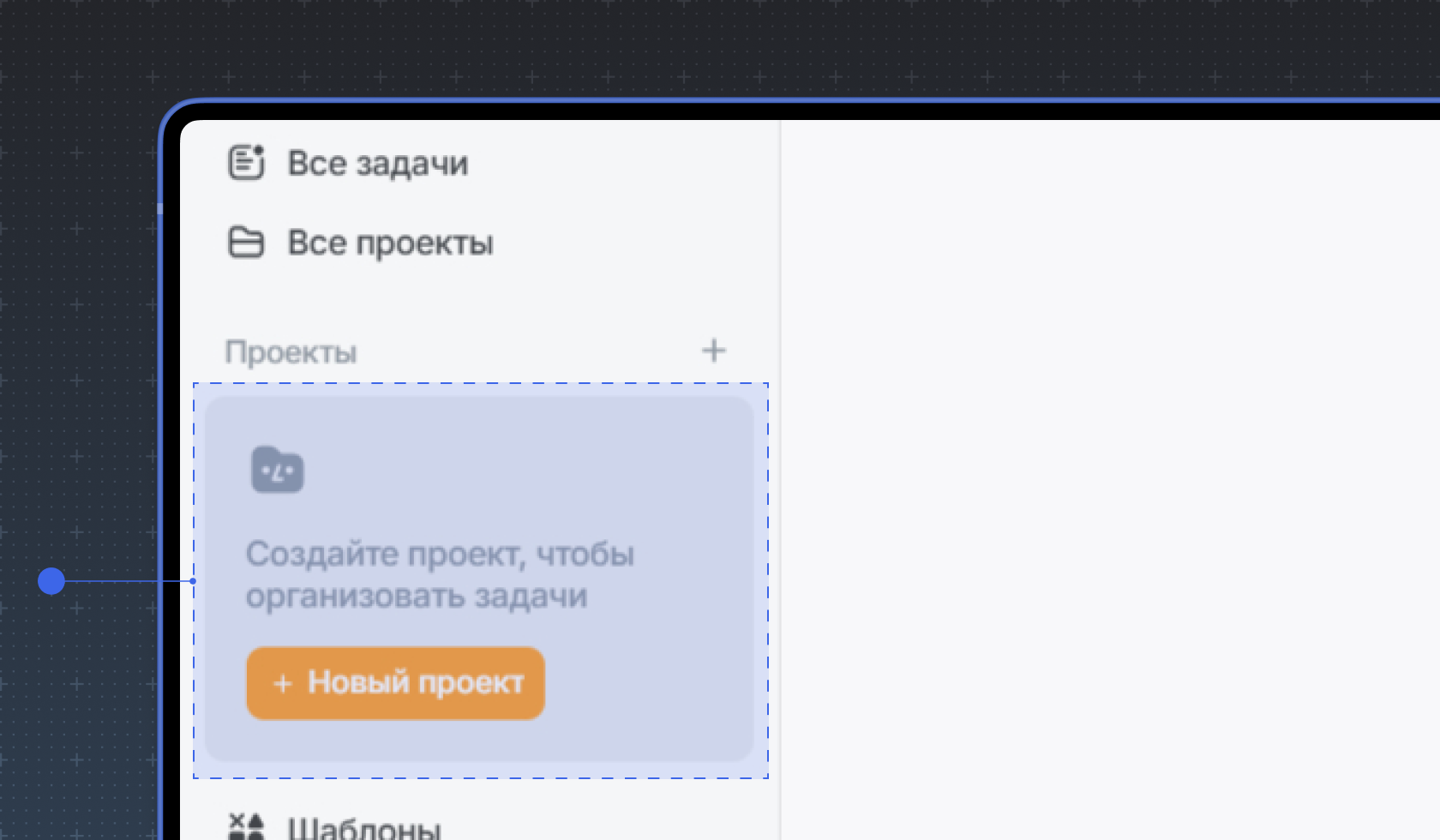Click the Новый проект button

(x=395, y=683)
